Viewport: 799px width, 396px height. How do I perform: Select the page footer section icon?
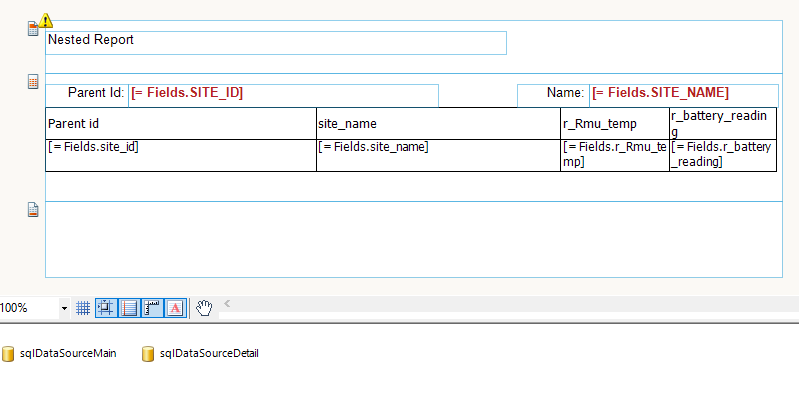[33, 209]
